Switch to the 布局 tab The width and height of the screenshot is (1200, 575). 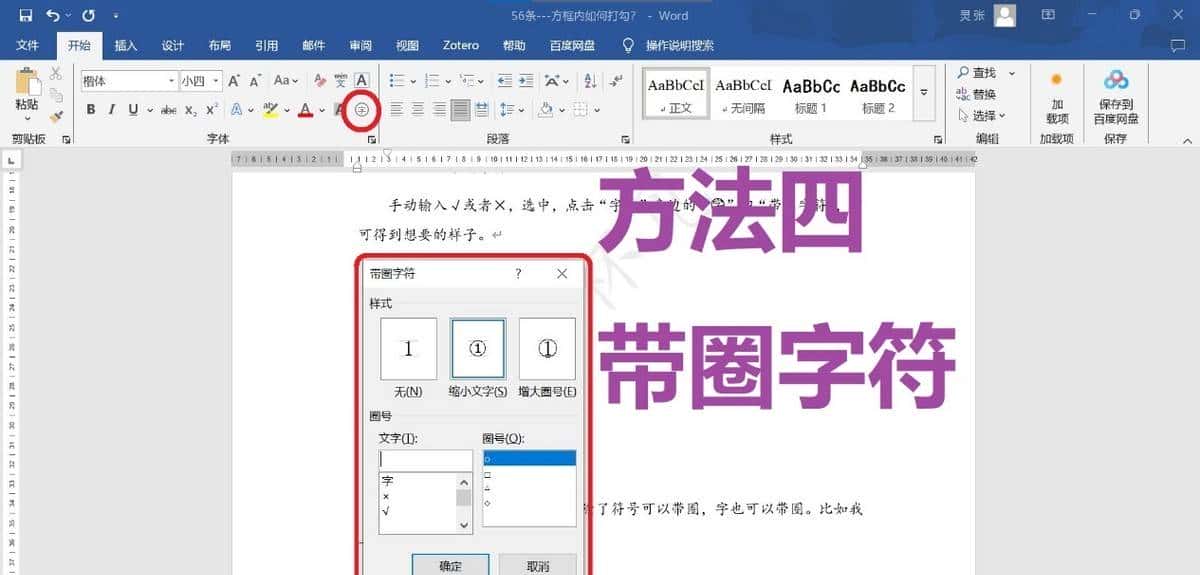(x=220, y=45)
